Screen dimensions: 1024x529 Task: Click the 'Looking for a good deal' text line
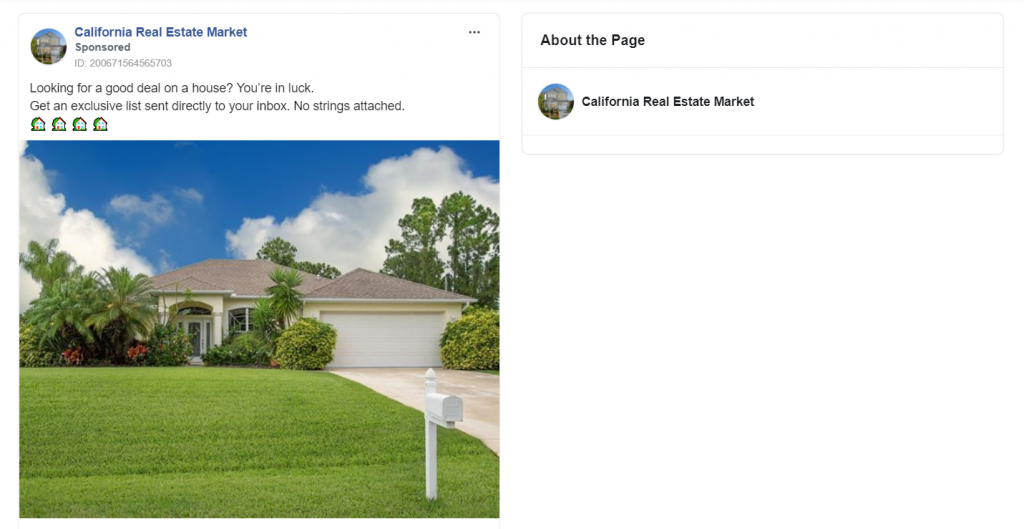(x=172, y=88)
